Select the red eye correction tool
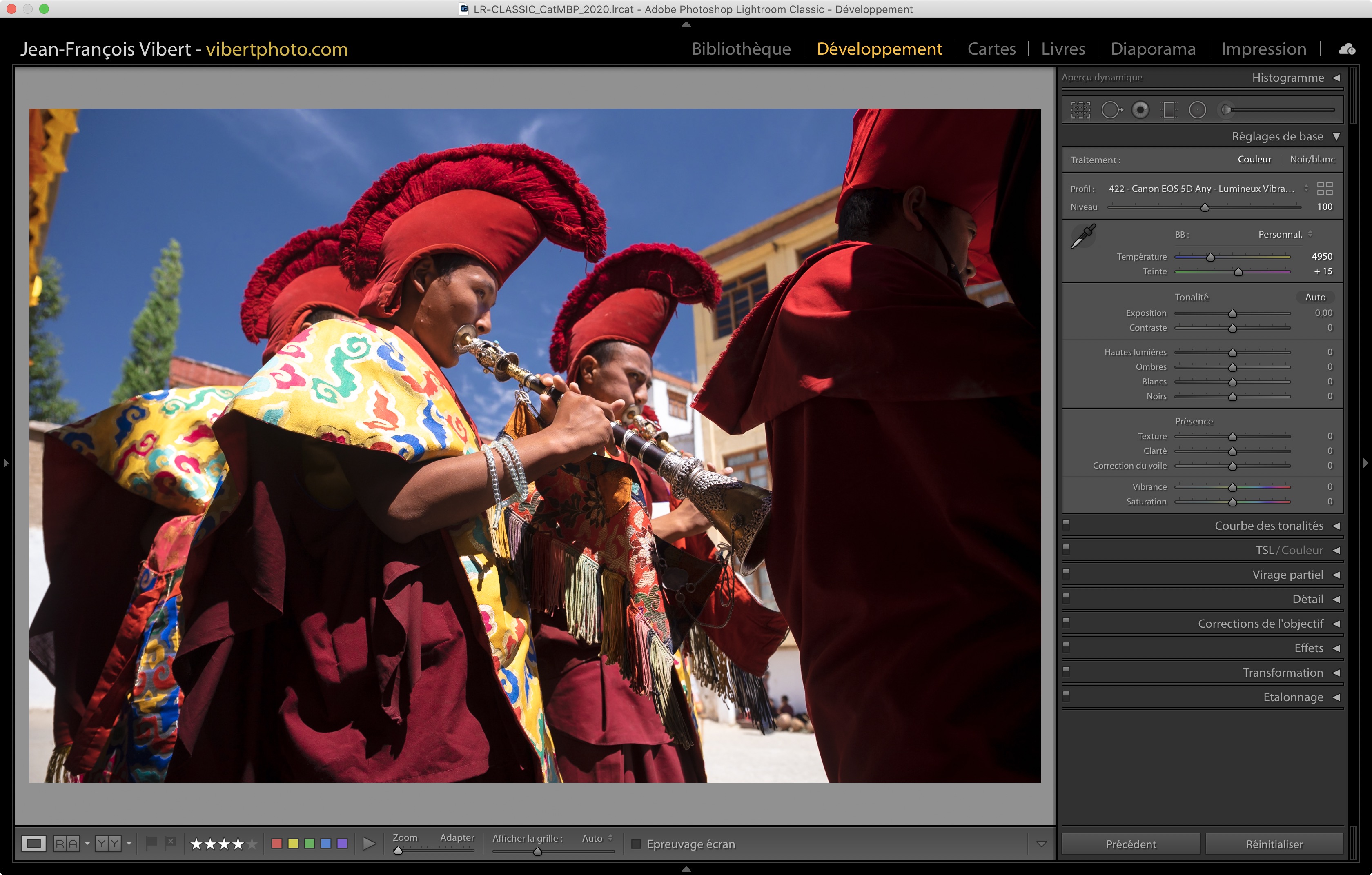This screenshot has height=875, width=1372. coord(1140,110)
